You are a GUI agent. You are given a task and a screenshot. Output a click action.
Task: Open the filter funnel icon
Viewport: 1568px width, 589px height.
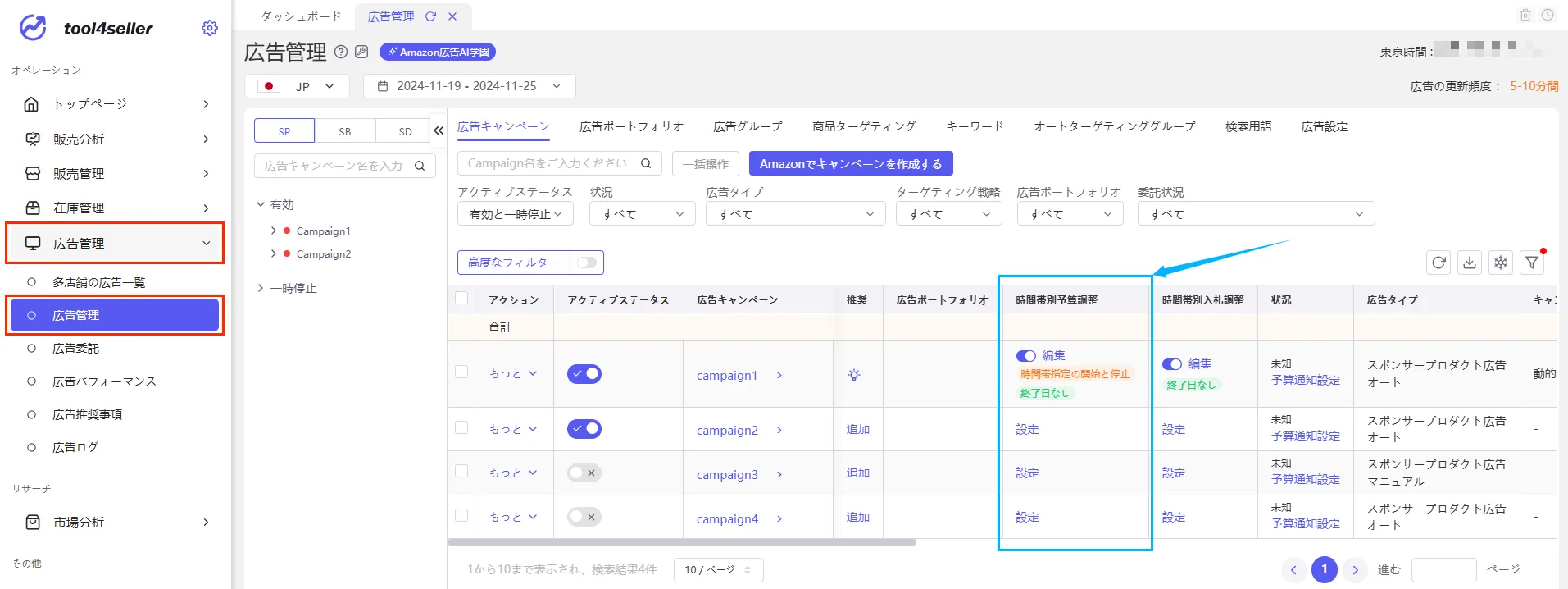1532,263
